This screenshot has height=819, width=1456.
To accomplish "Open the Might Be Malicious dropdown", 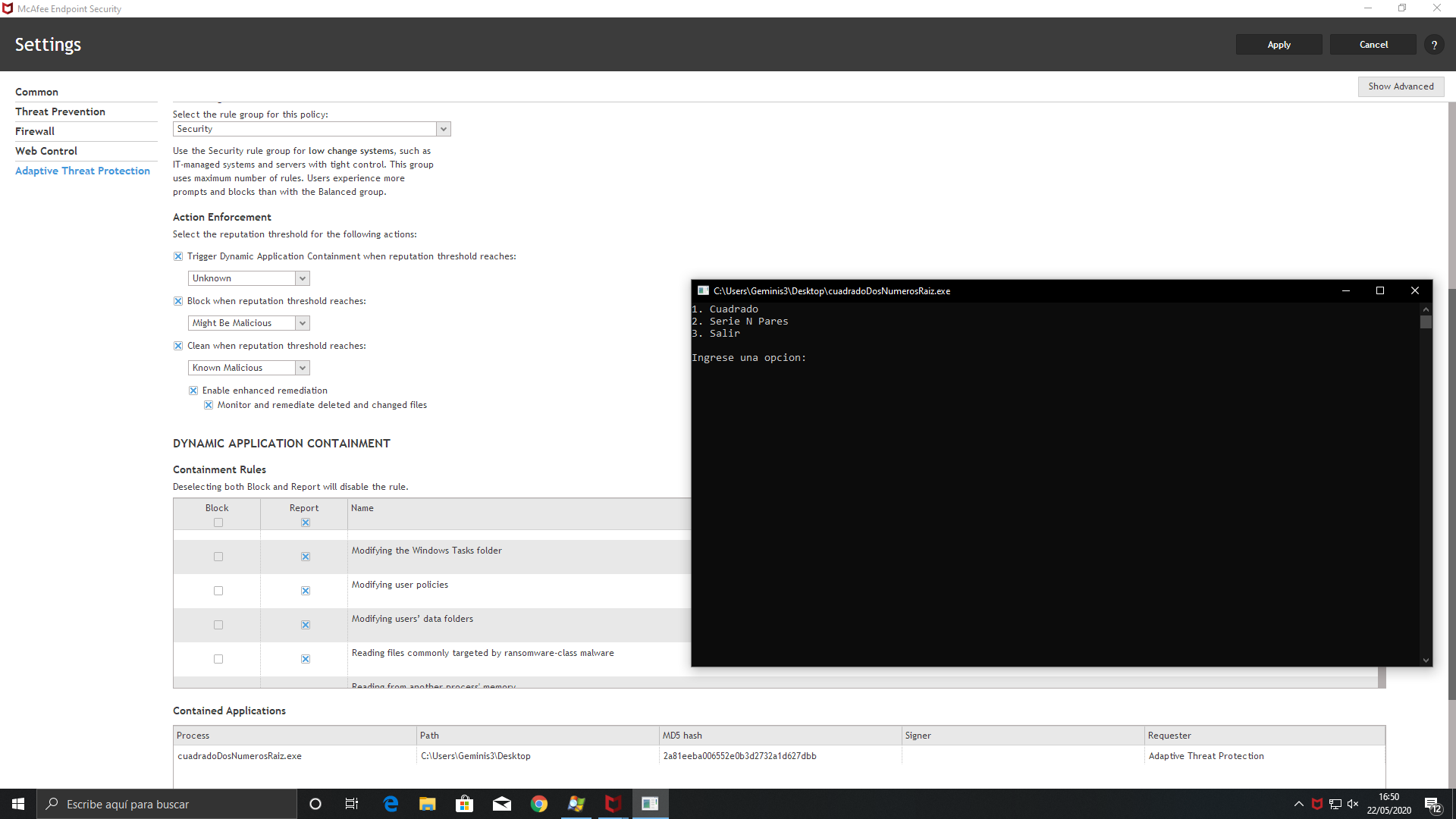I will pyautogui.click(x=302, y=323).
